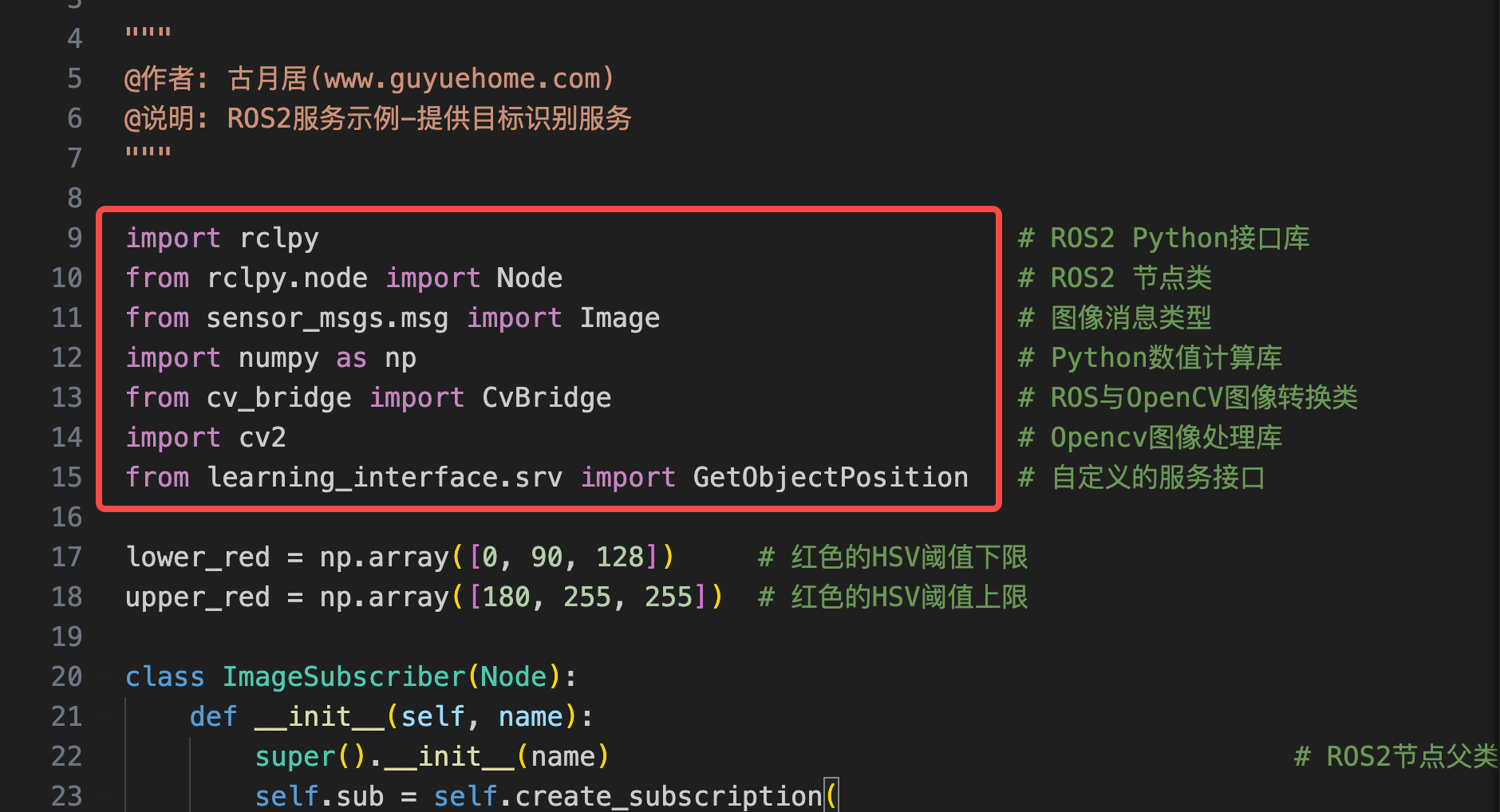Click '@作者' line in the docstring
The height and width of the screenshot is (812, 1500).
coord(369,79)
